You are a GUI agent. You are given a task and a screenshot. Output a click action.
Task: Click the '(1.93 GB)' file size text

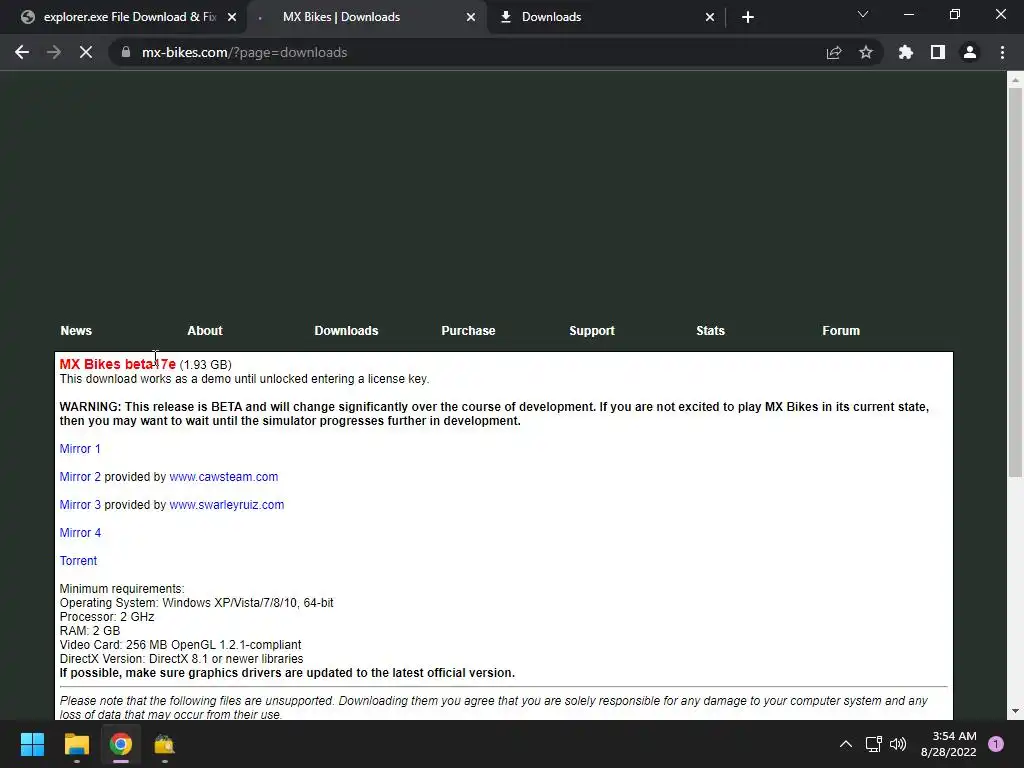pyautogui.click(x=205, y=364)
